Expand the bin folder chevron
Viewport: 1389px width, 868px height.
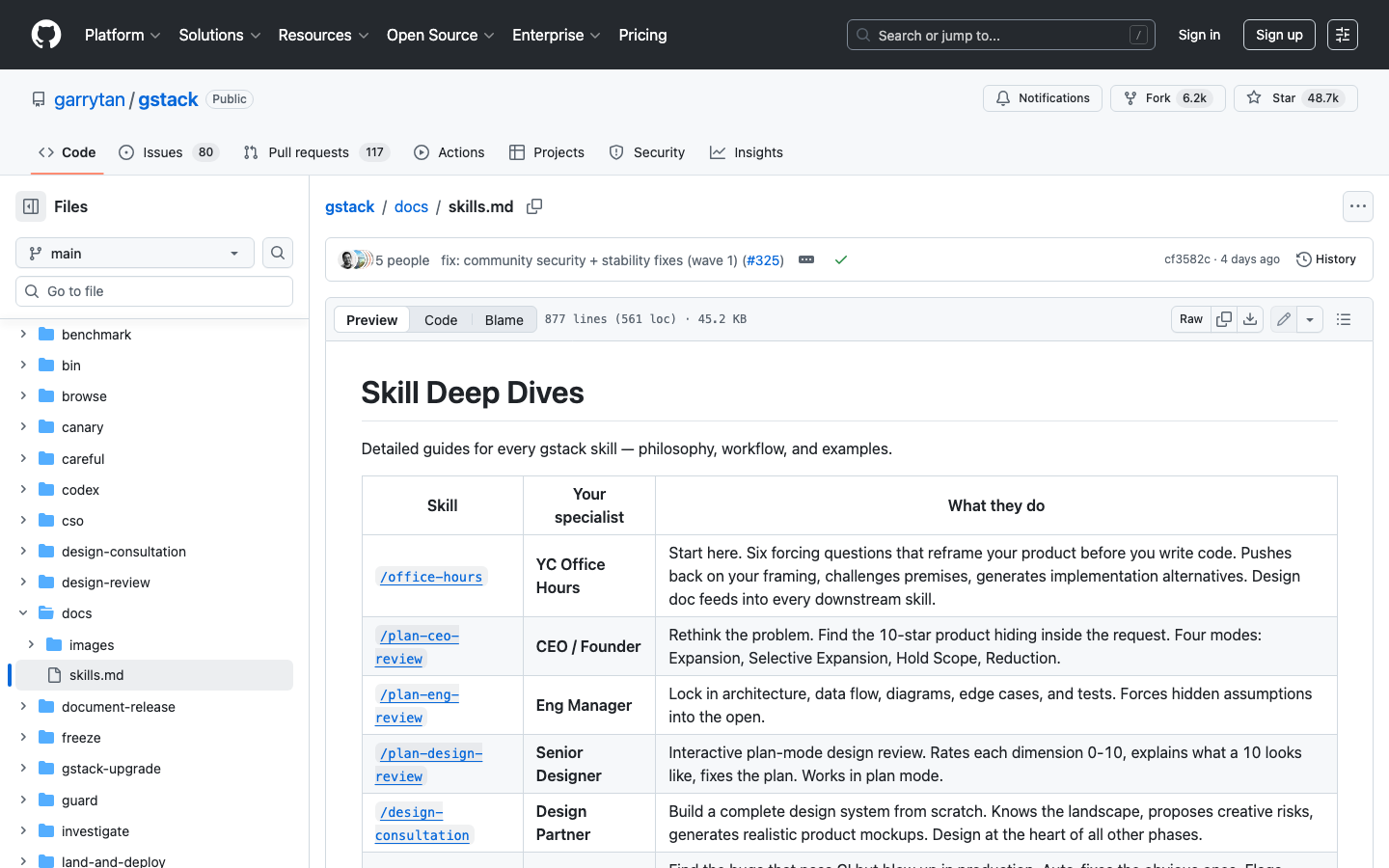[23, 366]
